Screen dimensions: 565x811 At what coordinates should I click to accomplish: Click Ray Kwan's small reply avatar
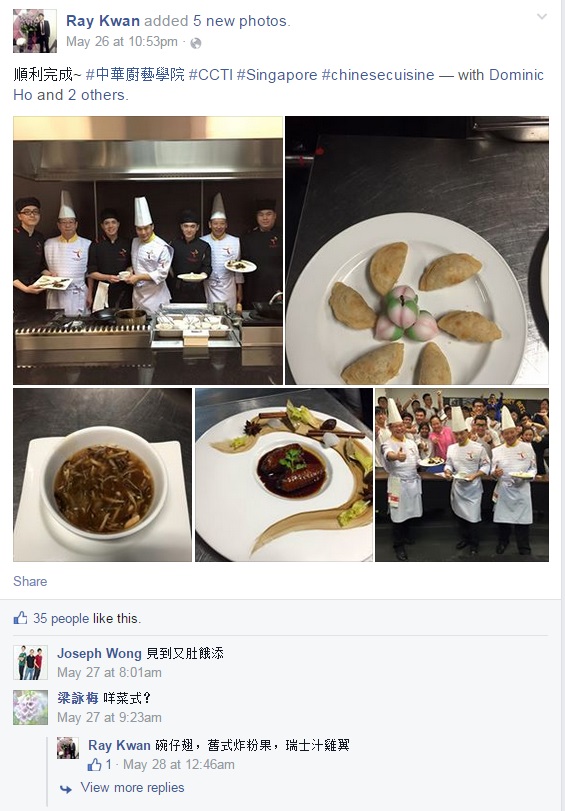[x=68, y=748]
